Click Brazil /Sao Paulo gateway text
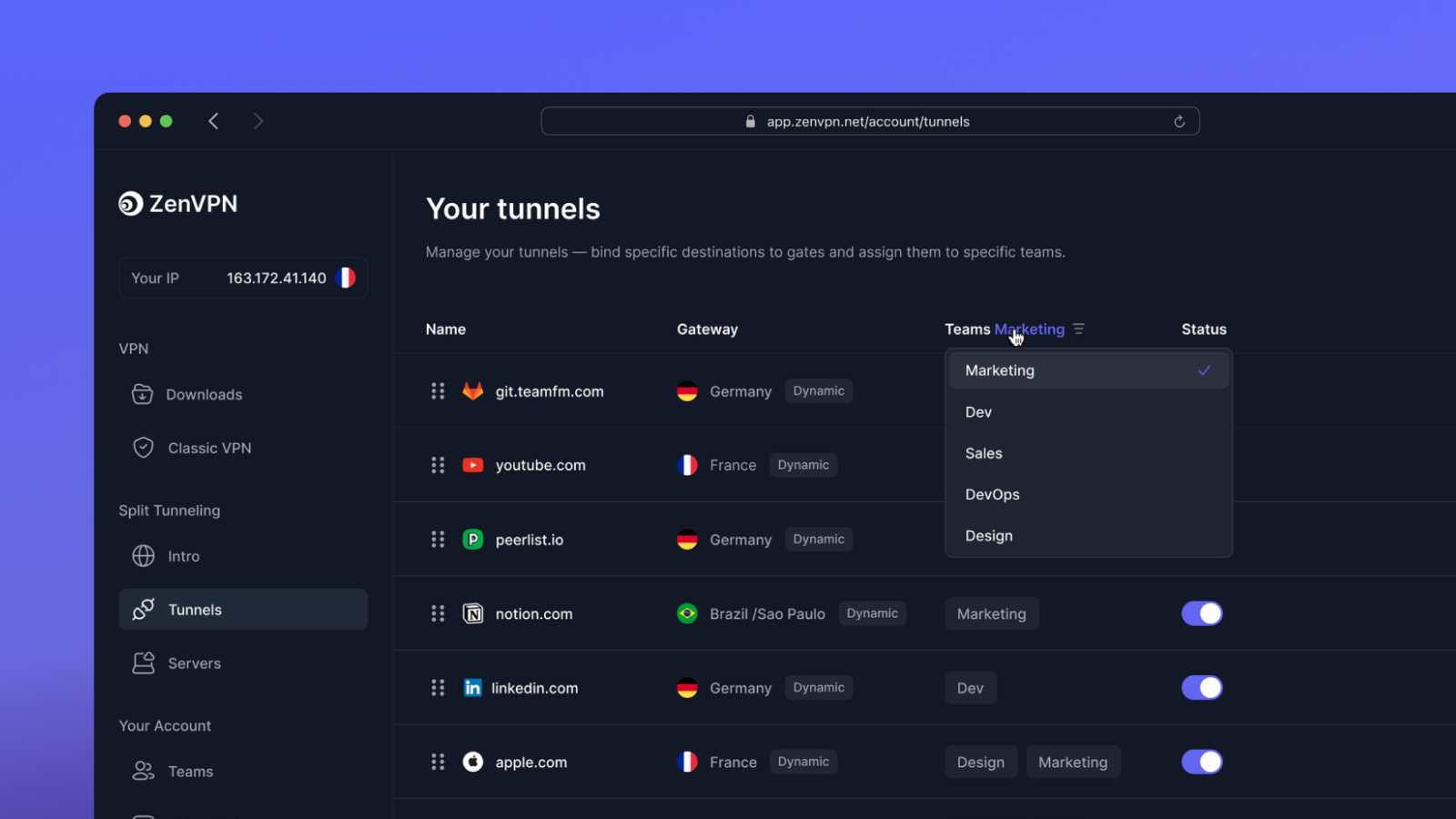 (x=767, y=613)
